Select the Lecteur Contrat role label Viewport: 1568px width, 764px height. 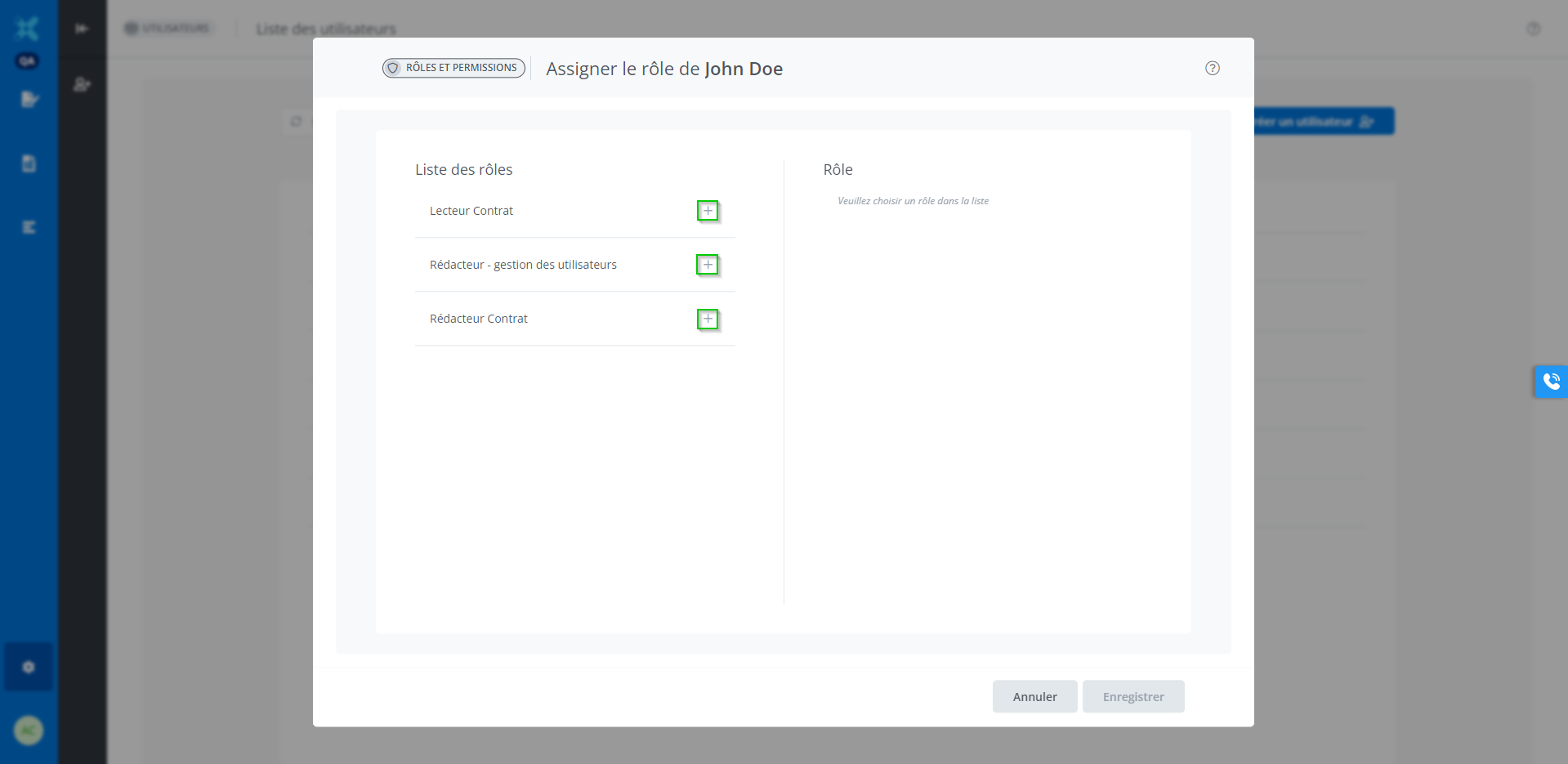[471, 211]
